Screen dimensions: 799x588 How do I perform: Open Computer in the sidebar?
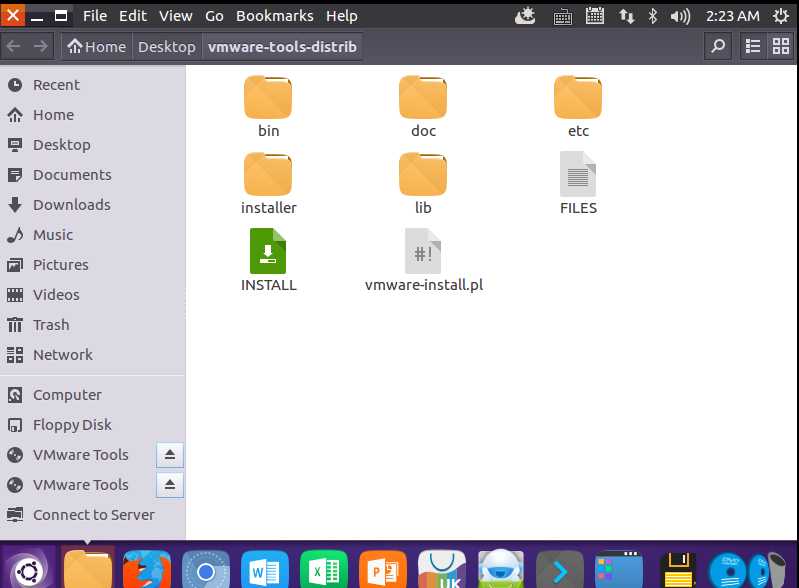coord(92,395)
